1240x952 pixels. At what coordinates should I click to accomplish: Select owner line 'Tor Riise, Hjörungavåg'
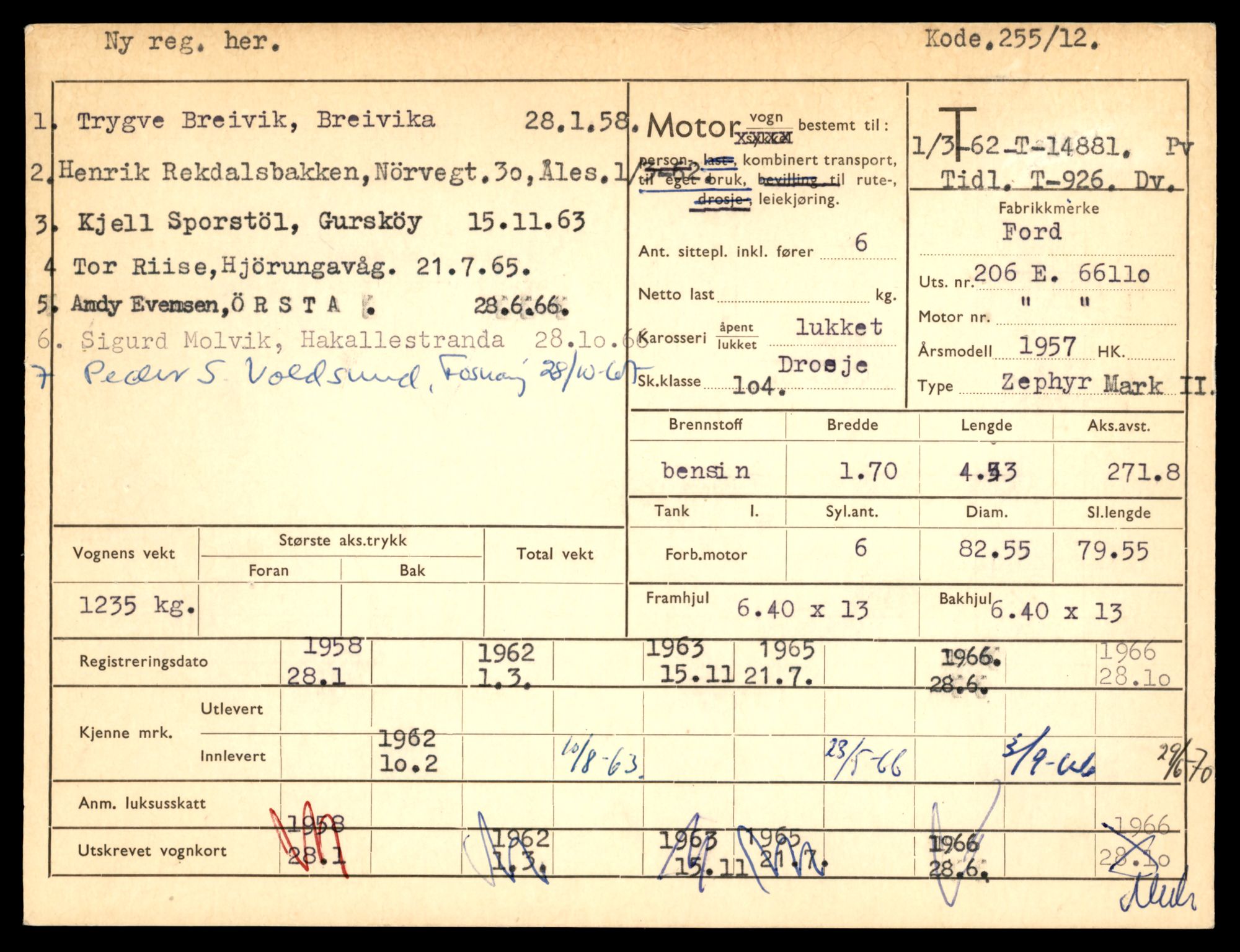[x=234, y=267]
